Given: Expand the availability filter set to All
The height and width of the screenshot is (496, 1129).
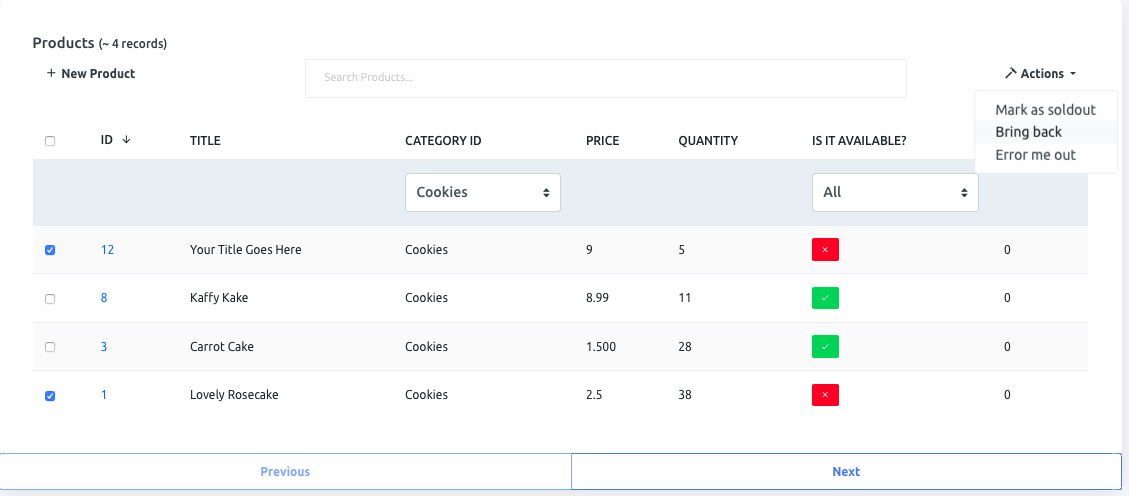Looking at the screenshot, I should [x=894, y=192].
